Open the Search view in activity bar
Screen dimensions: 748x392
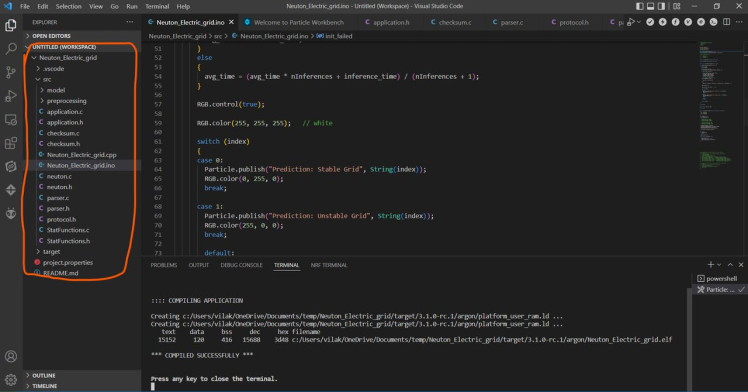tap(10, 49)
